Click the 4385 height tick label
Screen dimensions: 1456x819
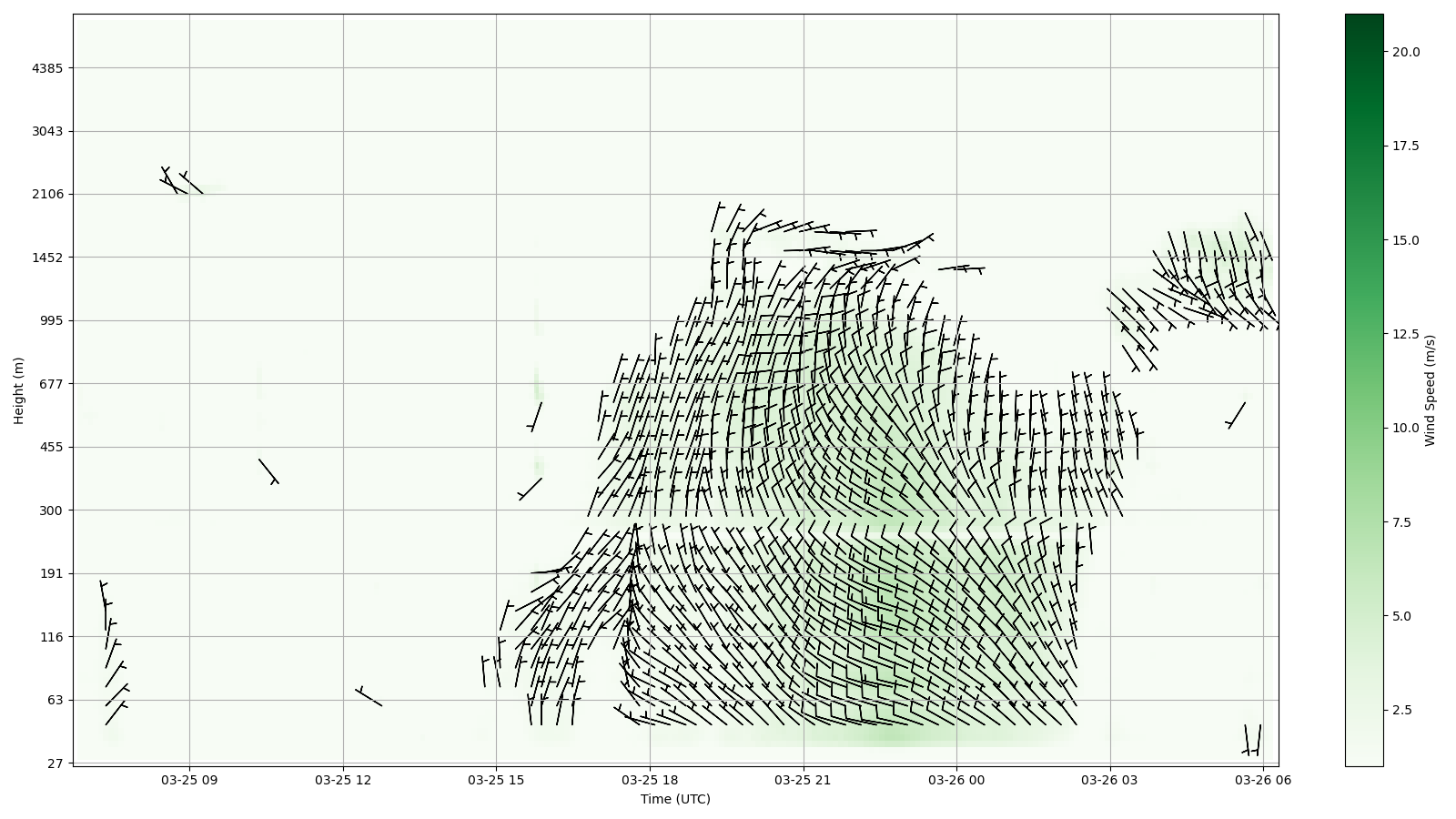pyautogui.click(x=47, y=68)
